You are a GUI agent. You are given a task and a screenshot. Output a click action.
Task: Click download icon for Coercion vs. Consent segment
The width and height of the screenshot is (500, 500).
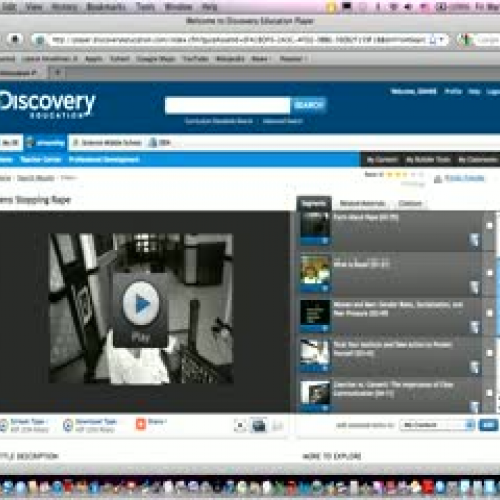tap(474, 406)
